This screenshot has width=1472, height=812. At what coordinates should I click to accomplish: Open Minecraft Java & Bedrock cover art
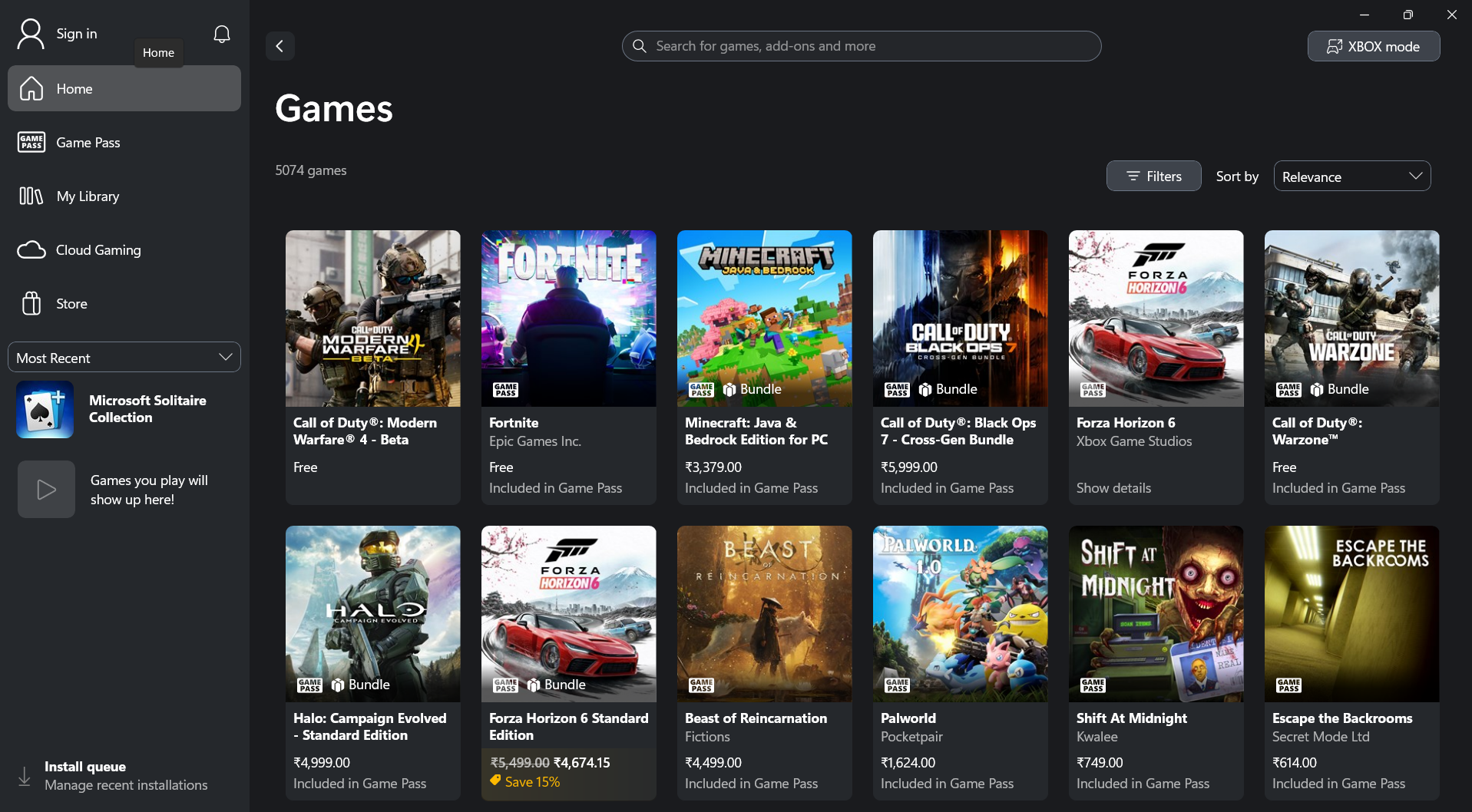[x=765, y=319]
